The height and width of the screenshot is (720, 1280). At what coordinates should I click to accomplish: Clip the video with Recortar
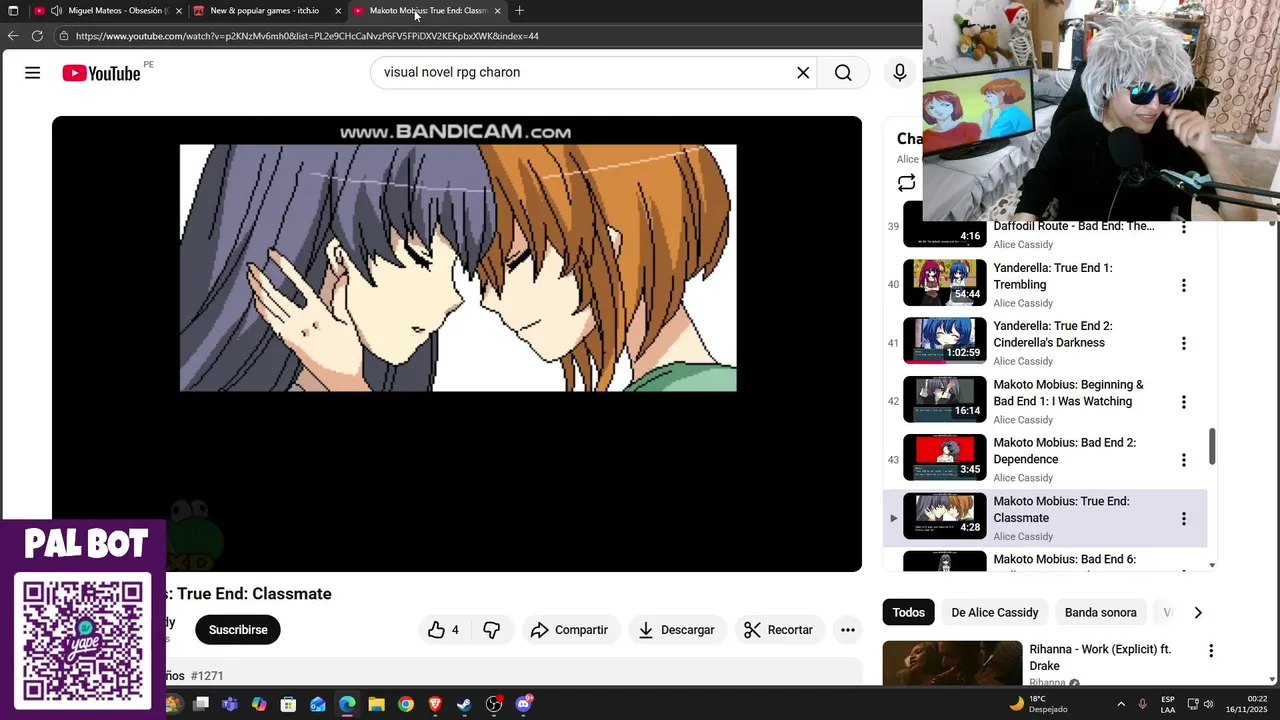tap(778, 629)
